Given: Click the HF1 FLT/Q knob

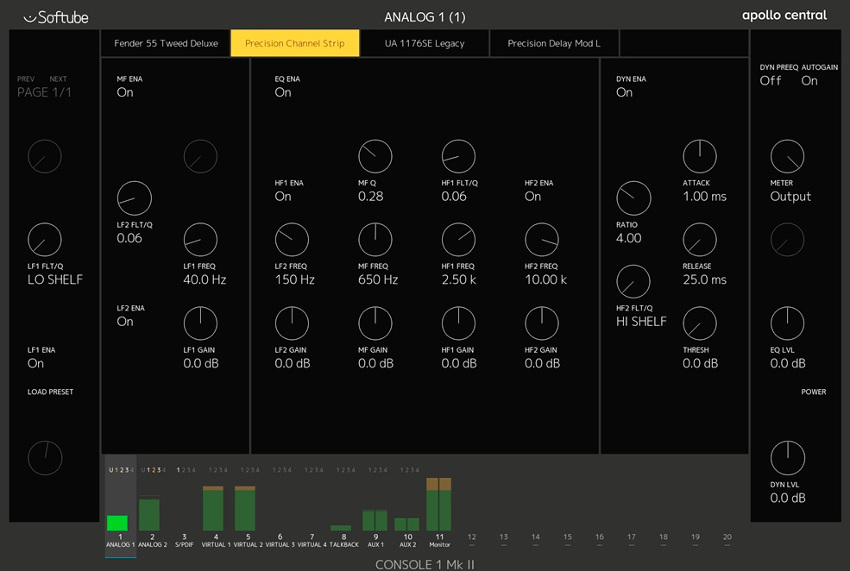Looking at the screenshot, I should (x=459, y=156).
